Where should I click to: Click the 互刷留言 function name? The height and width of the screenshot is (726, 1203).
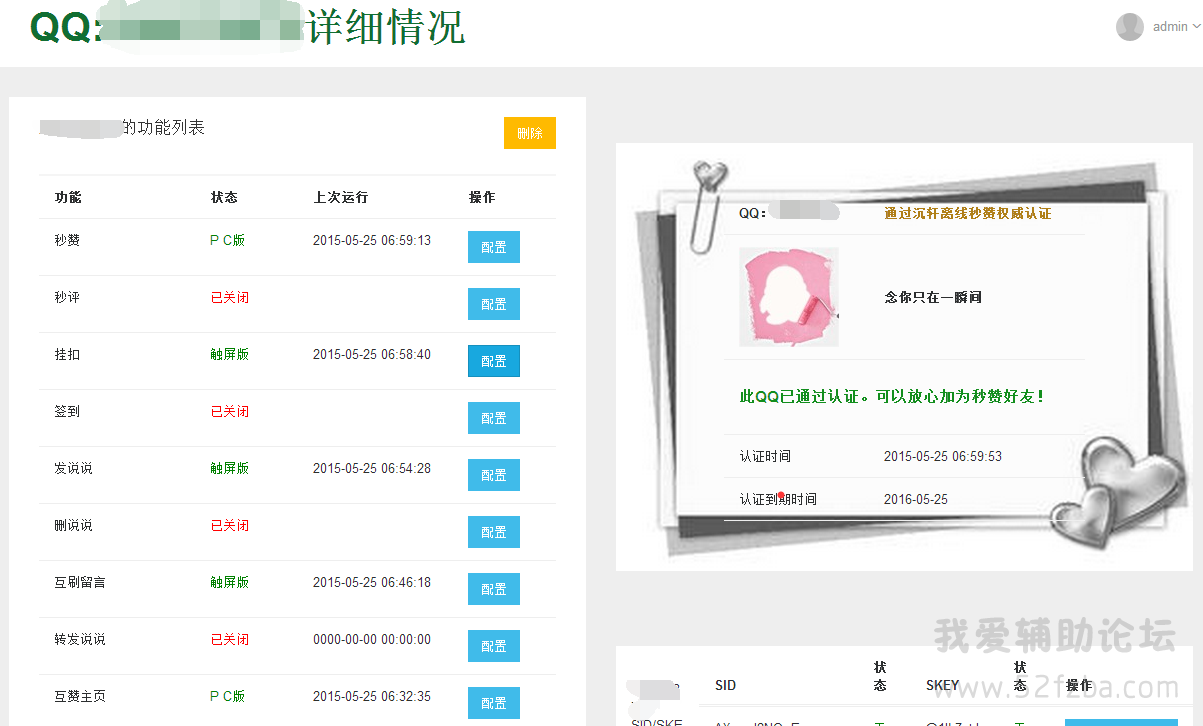80,582
